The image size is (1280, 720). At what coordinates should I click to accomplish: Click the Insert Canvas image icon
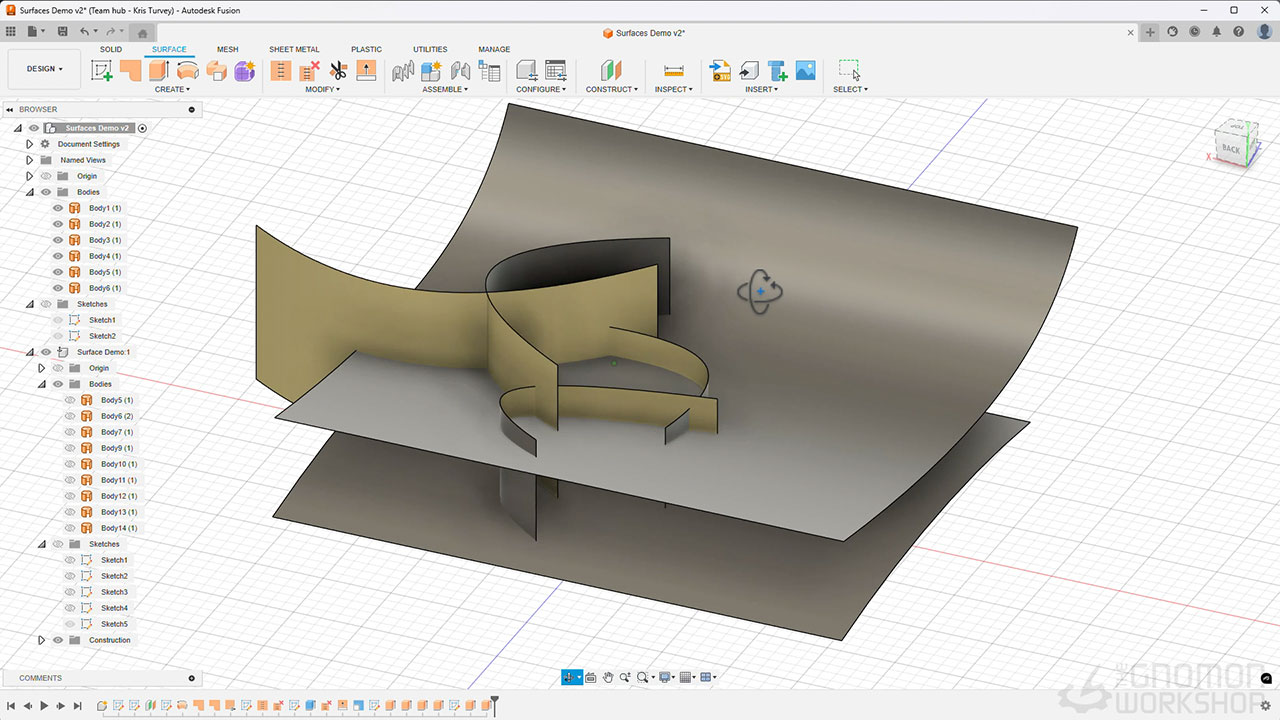click(x=805, y=71)
